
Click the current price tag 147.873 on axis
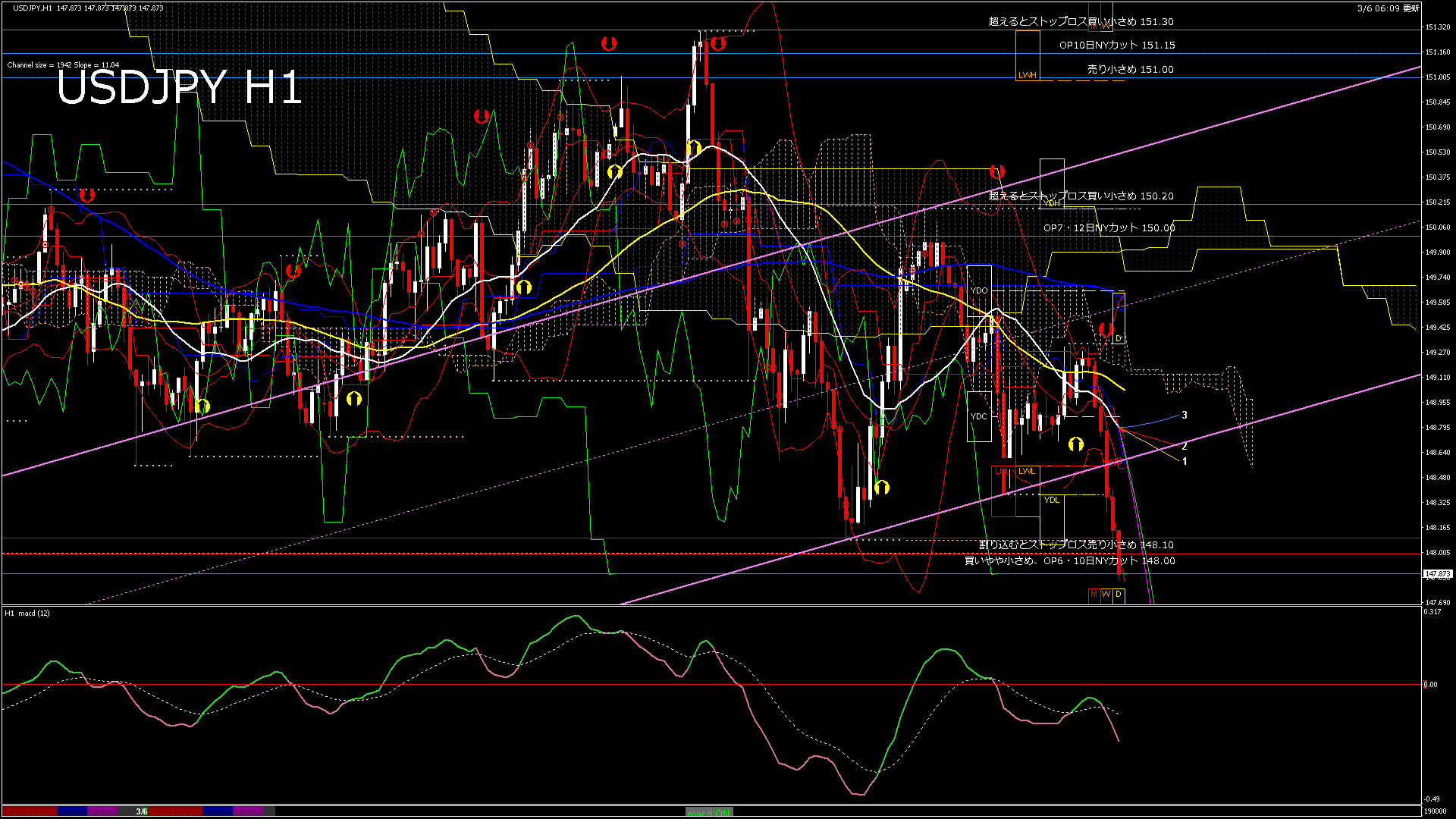click(1437, 574)
